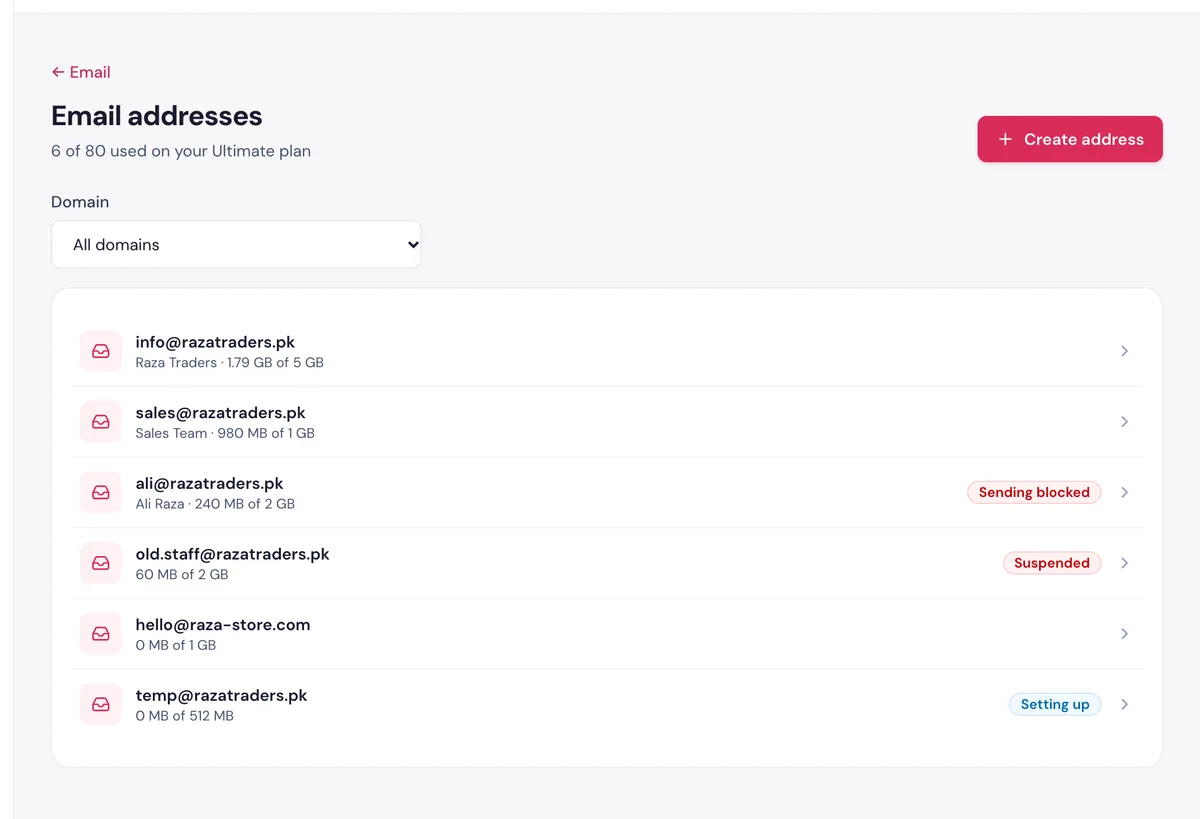
Task: Expand info@razatraders.pk with its chevron
Action: [x=1124, y=351]
